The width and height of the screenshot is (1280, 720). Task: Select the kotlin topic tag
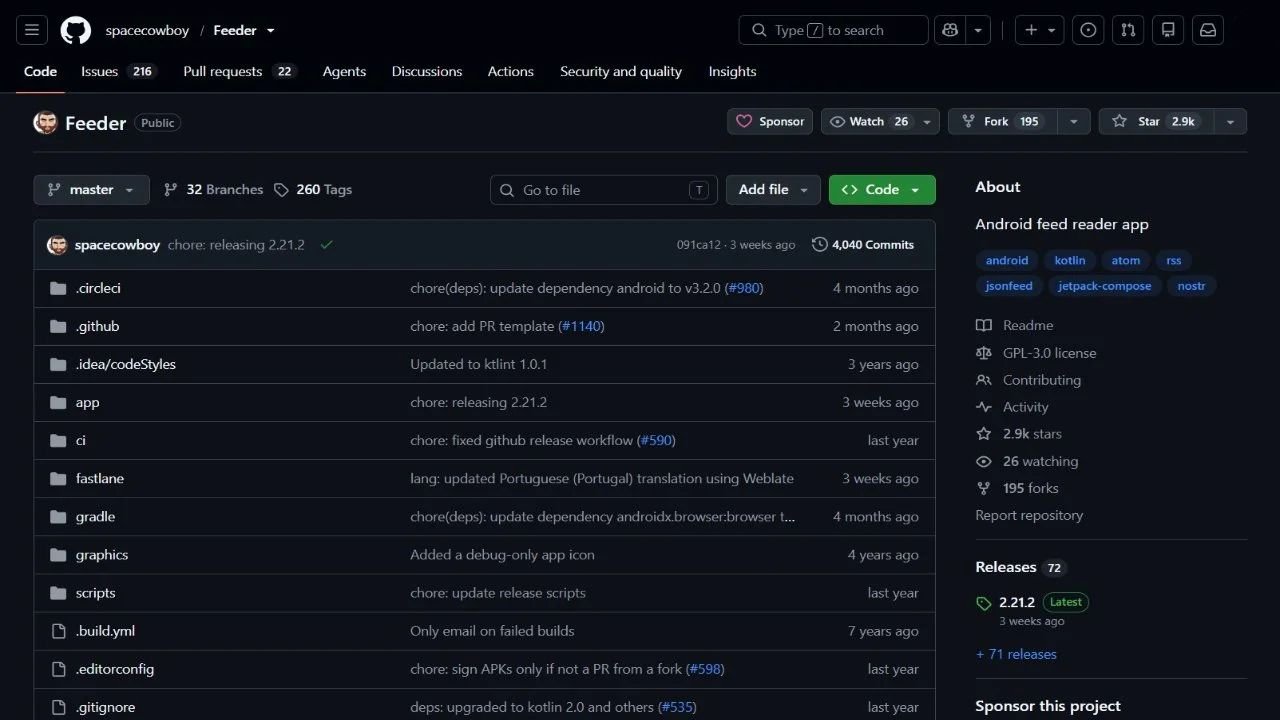(1070, 260)
